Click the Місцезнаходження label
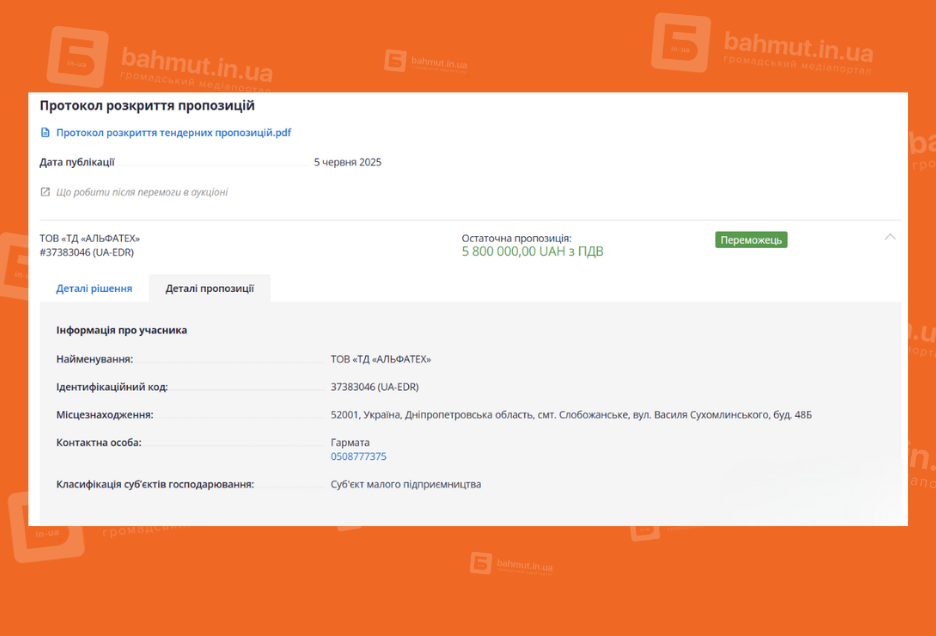The width and height of the screenshot is (936, 636). tap(104, 414)
